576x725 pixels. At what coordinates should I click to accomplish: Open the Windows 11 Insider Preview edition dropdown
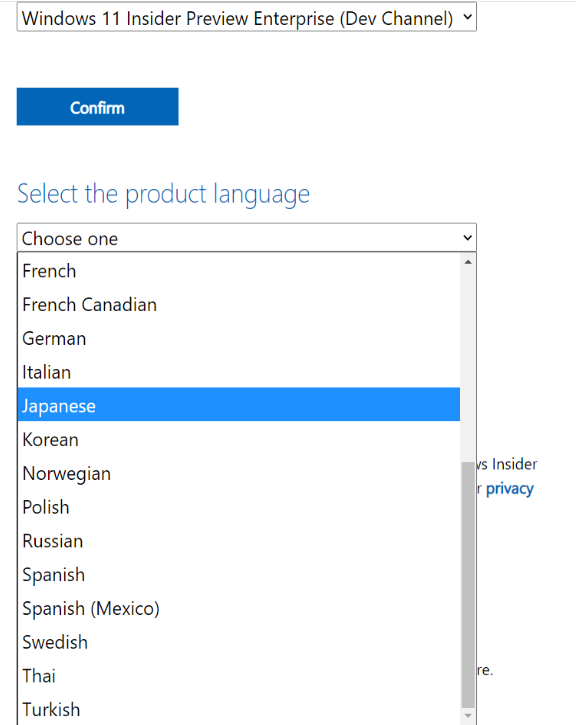point(246,18)
